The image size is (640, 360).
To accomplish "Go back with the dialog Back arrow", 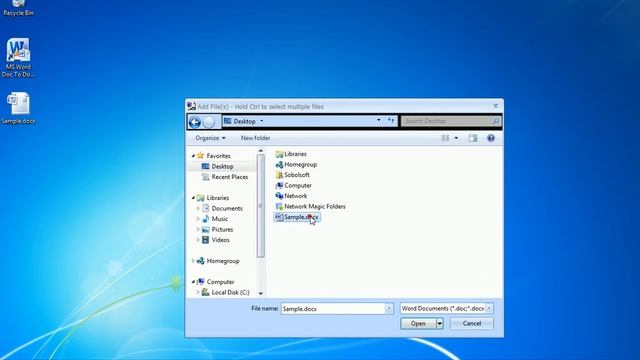I will point(195,122).
